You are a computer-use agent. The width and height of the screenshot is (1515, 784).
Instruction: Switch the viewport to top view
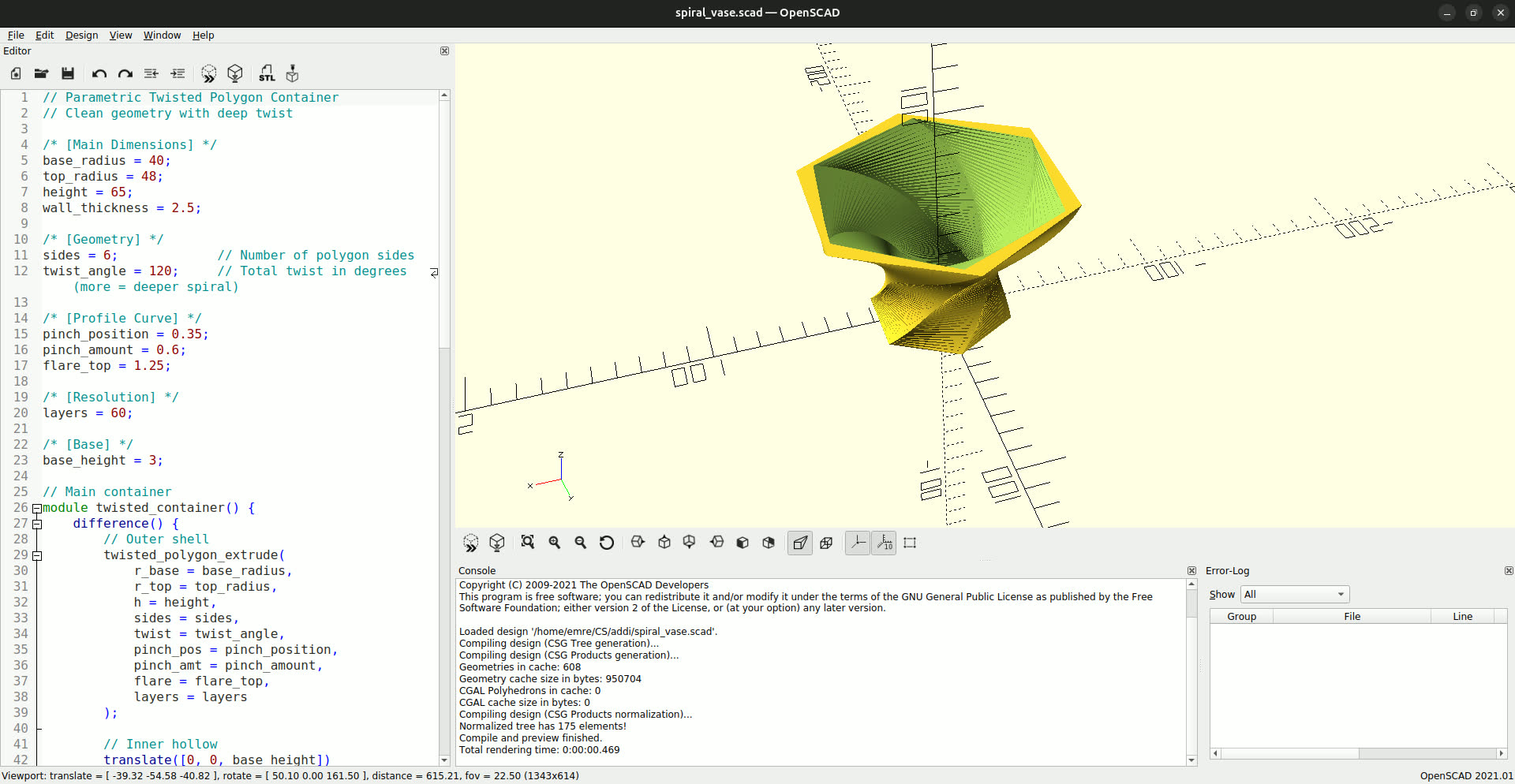pyautogui.click(x=664, y=543)
